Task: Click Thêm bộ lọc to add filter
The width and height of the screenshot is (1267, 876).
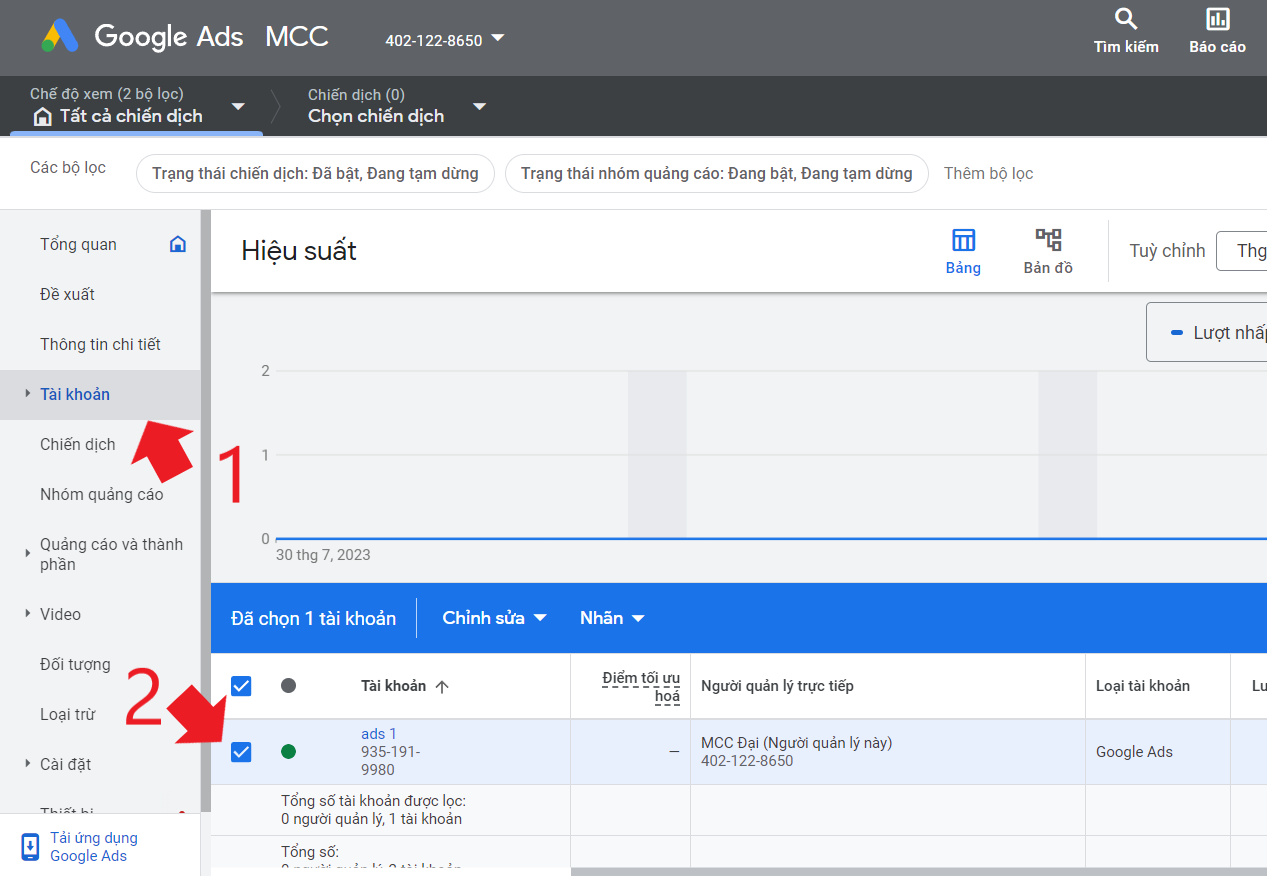Action: (988, 173)
